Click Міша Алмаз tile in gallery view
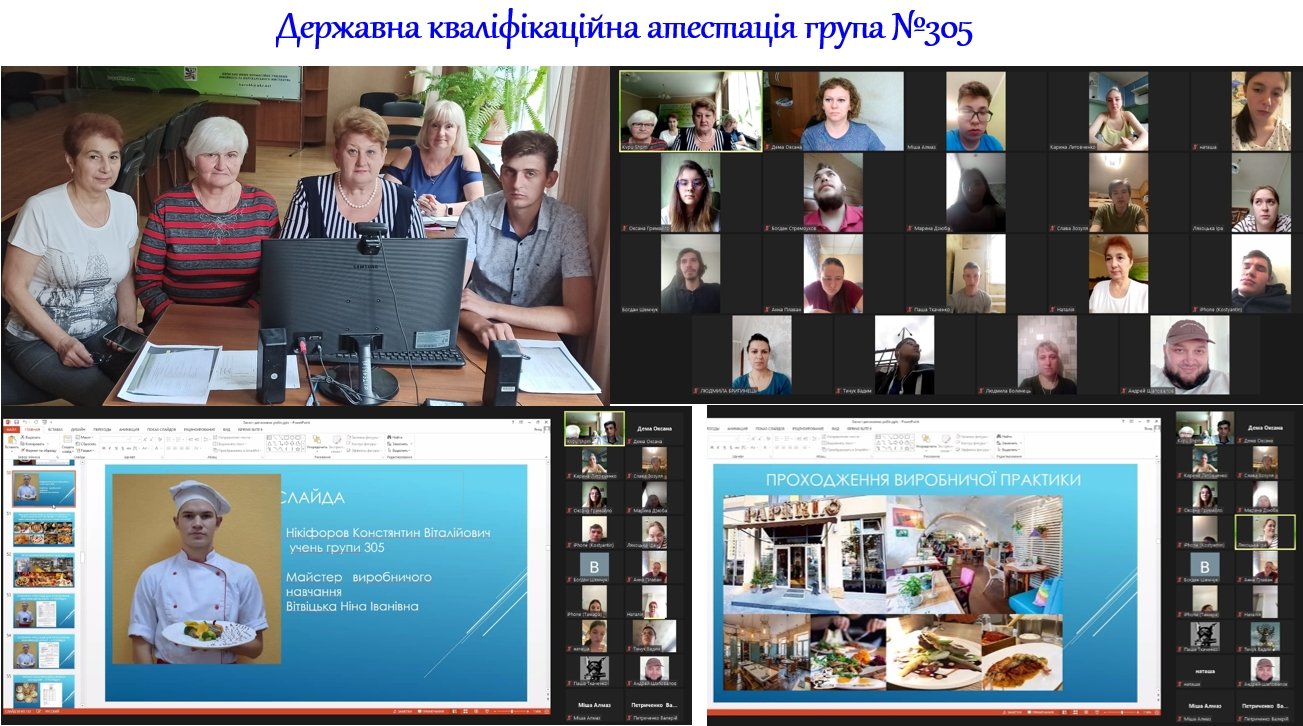 click(975, 110)
